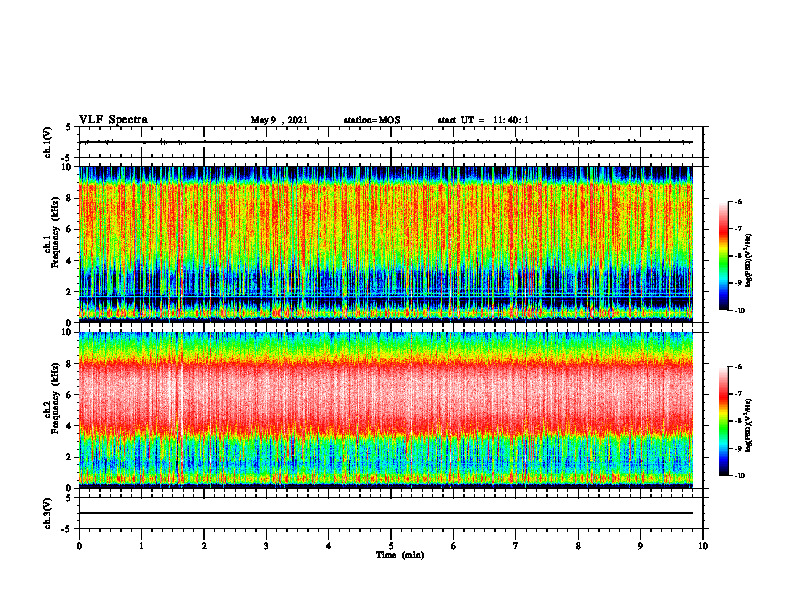Click the ch.3 flat voltage trace
Screen dimensions: 792x612
pos(386,513)
